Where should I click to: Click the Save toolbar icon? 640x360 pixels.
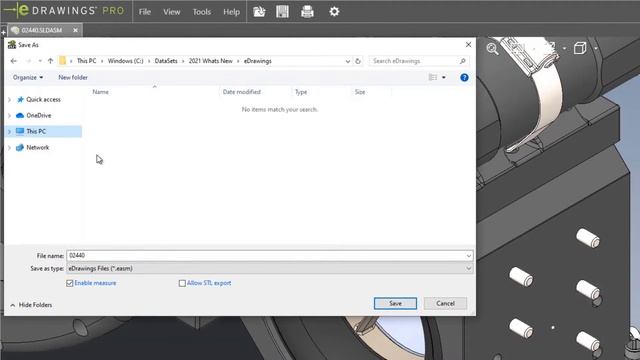282,12
